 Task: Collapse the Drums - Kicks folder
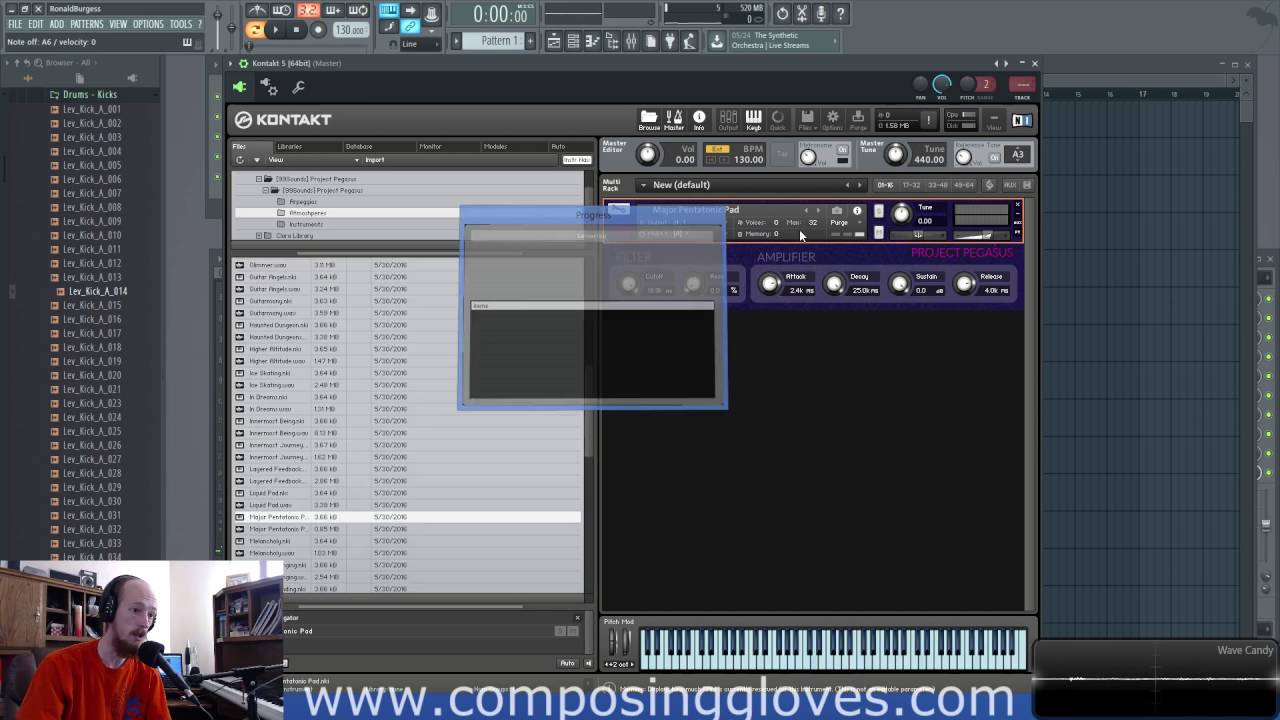click(84, 95)
